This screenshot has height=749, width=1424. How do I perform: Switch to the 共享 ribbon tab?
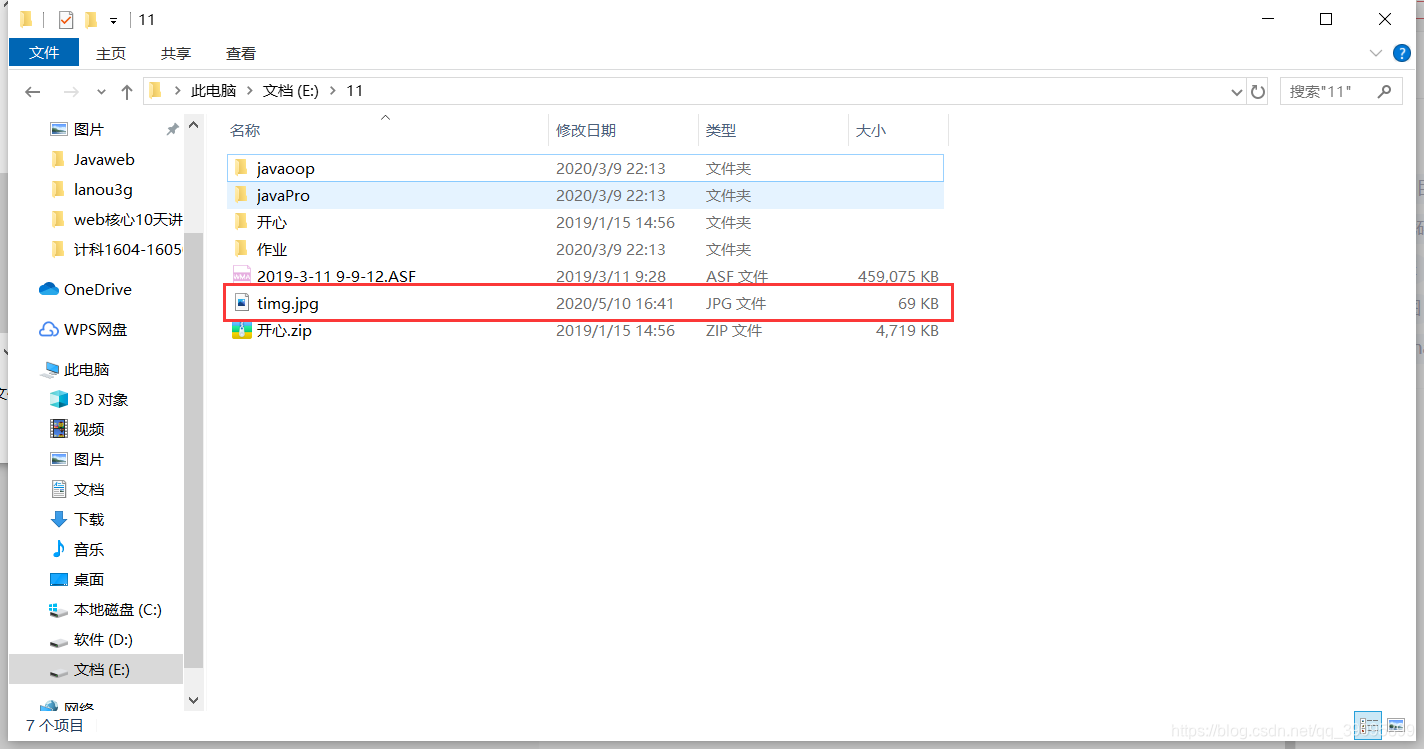point(176,53)
